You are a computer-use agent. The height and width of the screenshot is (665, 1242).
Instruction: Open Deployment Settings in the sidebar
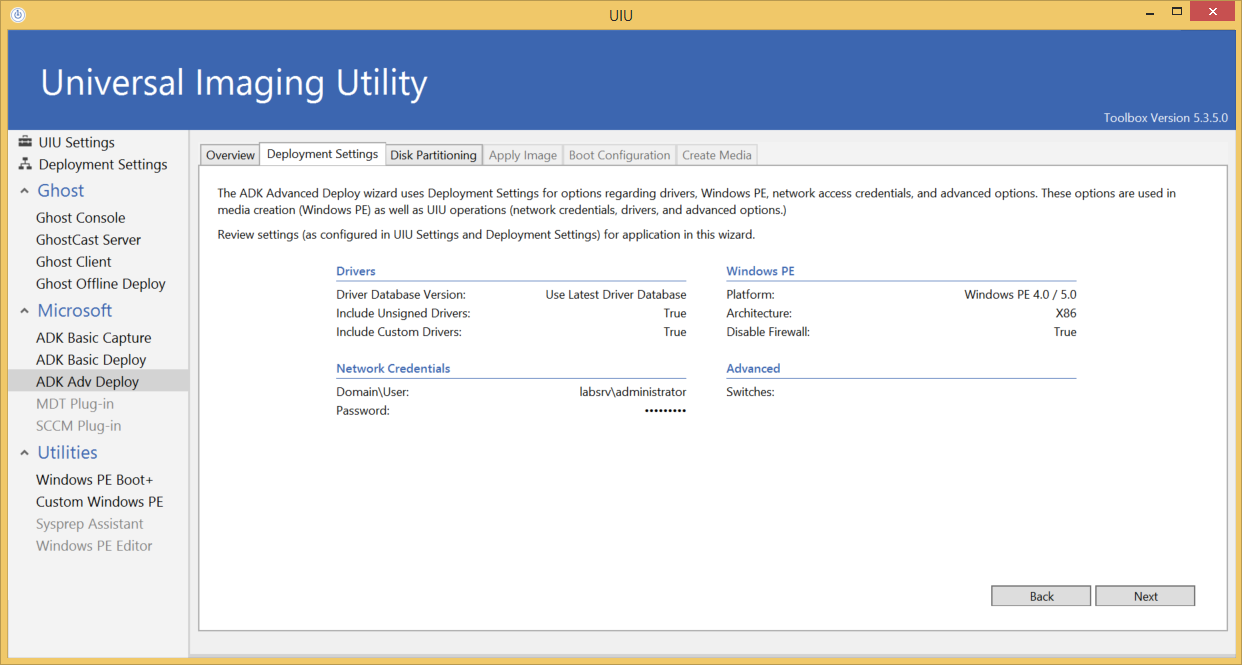pyautogui.click(x=103, y=164)
